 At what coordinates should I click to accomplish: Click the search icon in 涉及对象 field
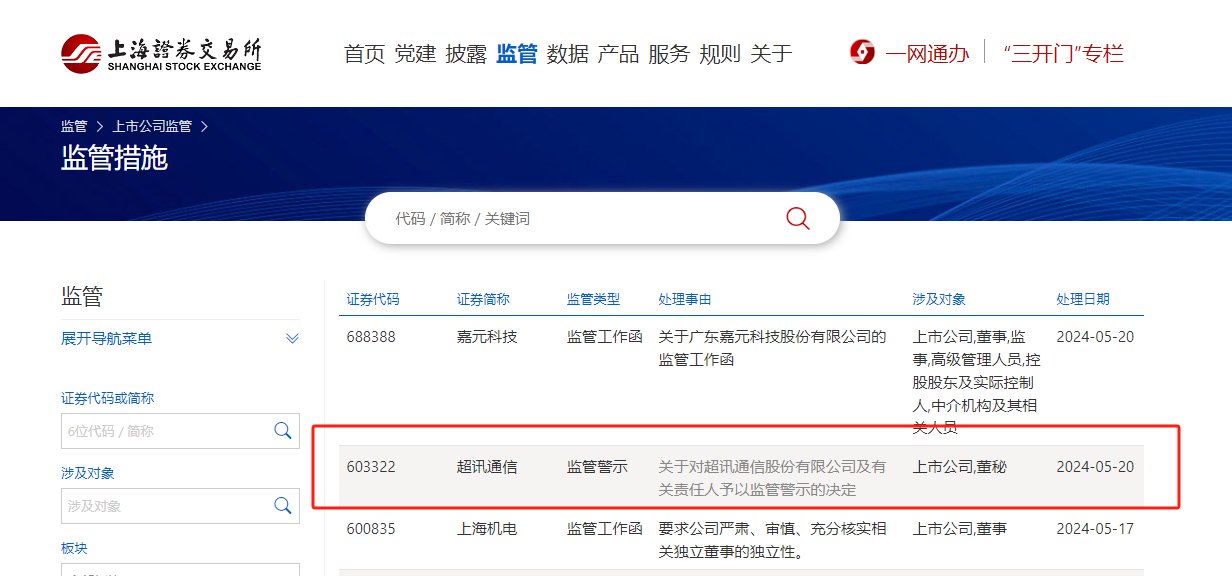(x=283, y=506)
